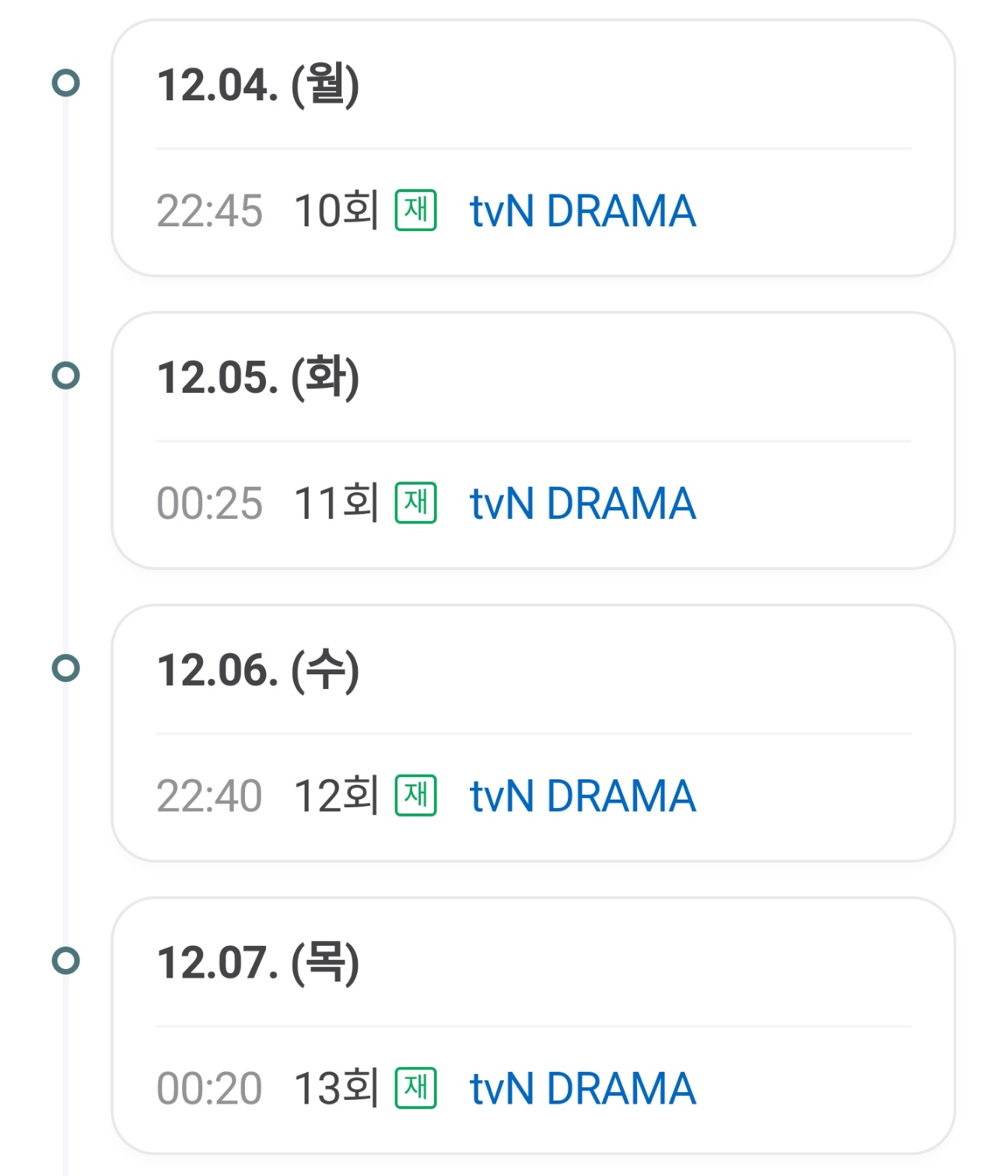
Task: Tap the 22:40 broadcast time
Action: click(209, 796)
